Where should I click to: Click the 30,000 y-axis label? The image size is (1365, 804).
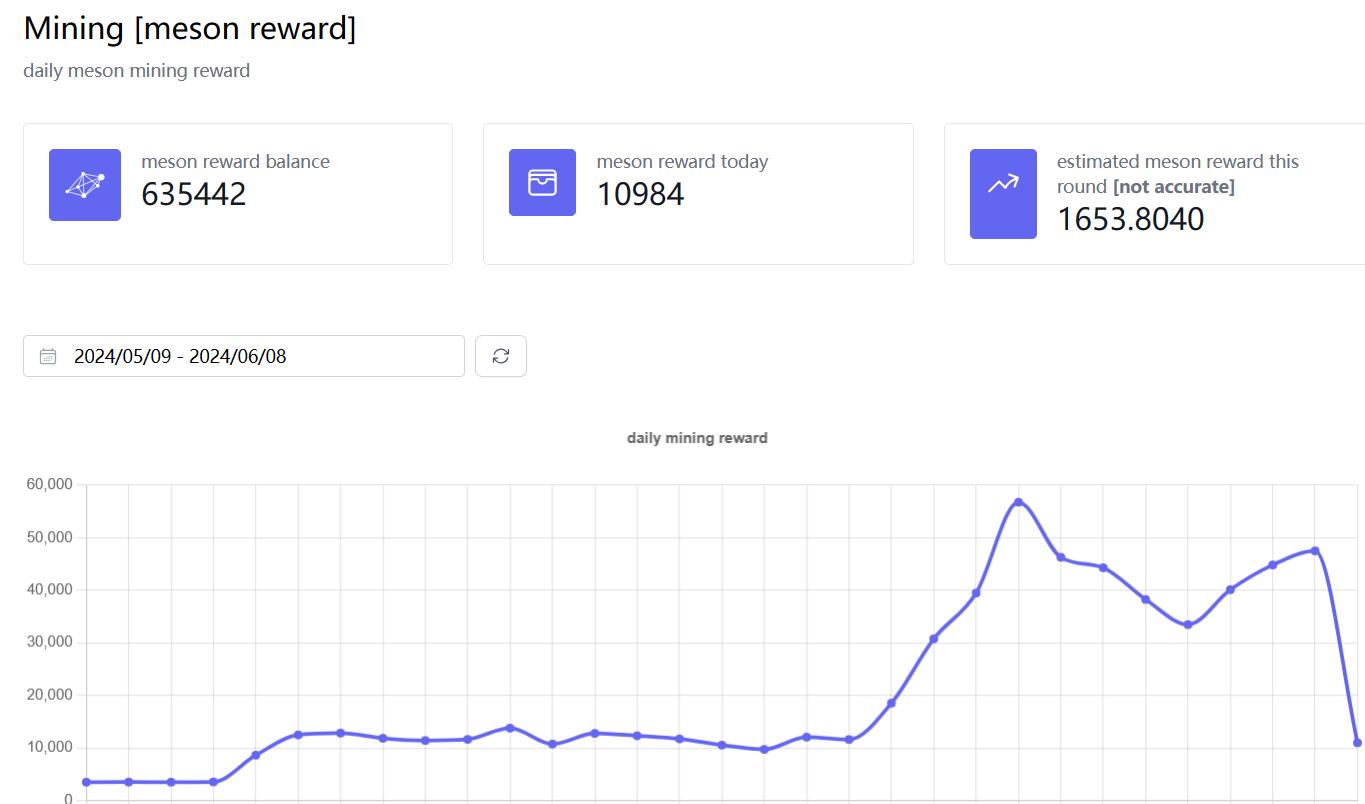point(49,642)
